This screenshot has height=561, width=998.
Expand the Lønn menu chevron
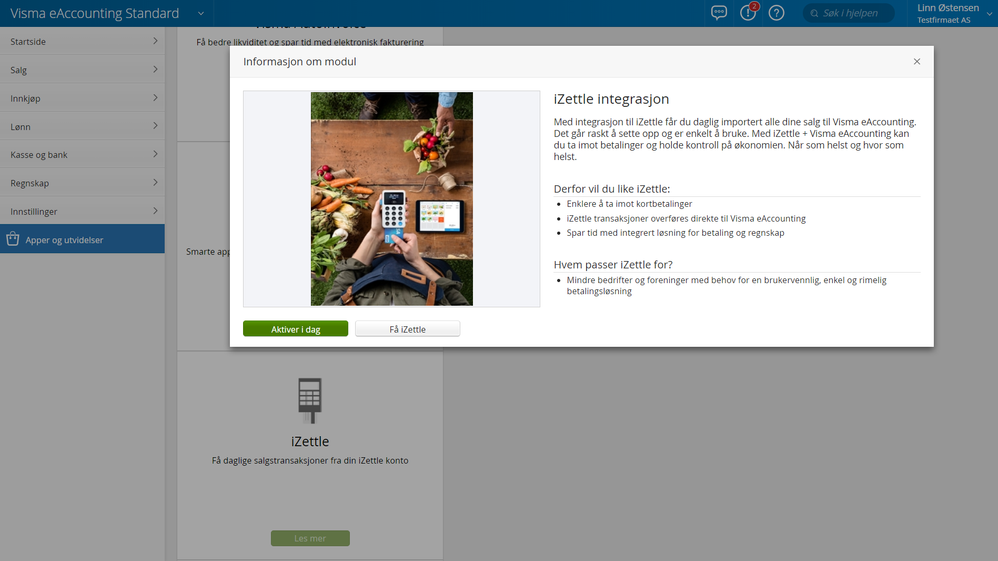click(155, 126)
